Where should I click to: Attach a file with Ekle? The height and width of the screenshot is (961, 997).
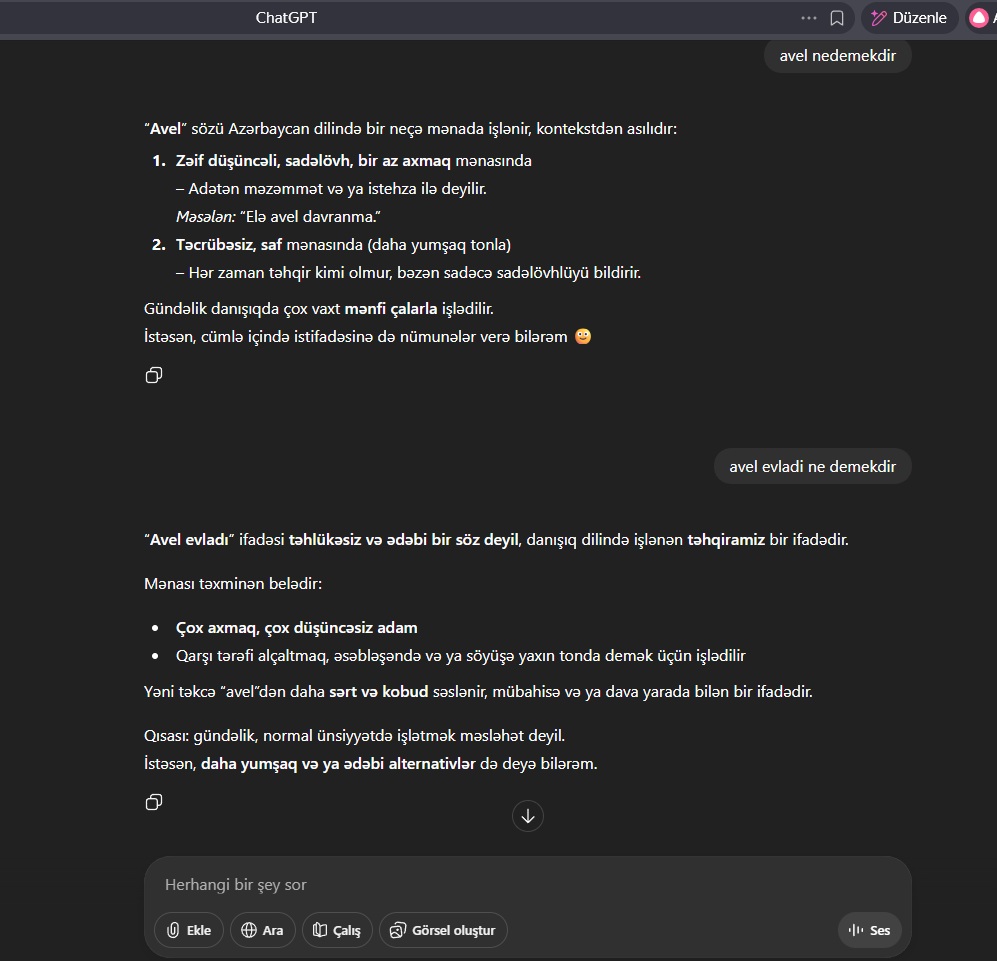pos(189,930)
